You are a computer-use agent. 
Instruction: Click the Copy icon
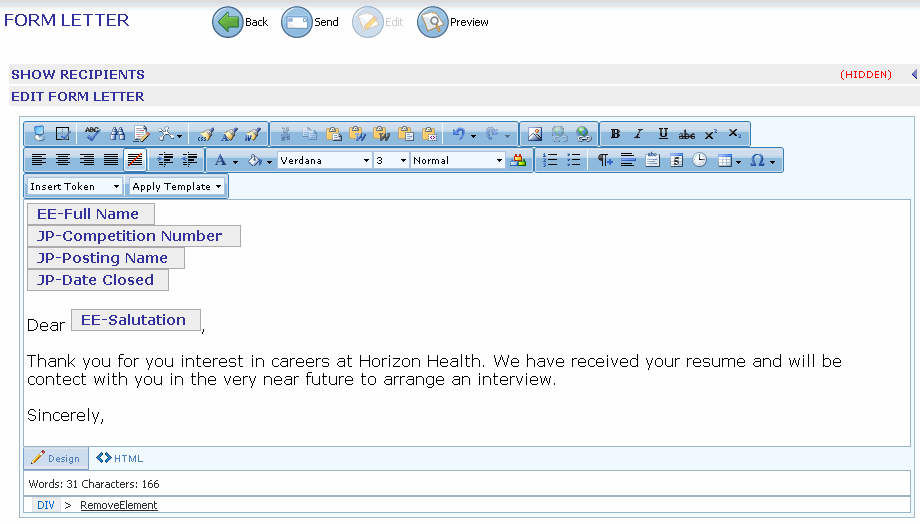309,134
